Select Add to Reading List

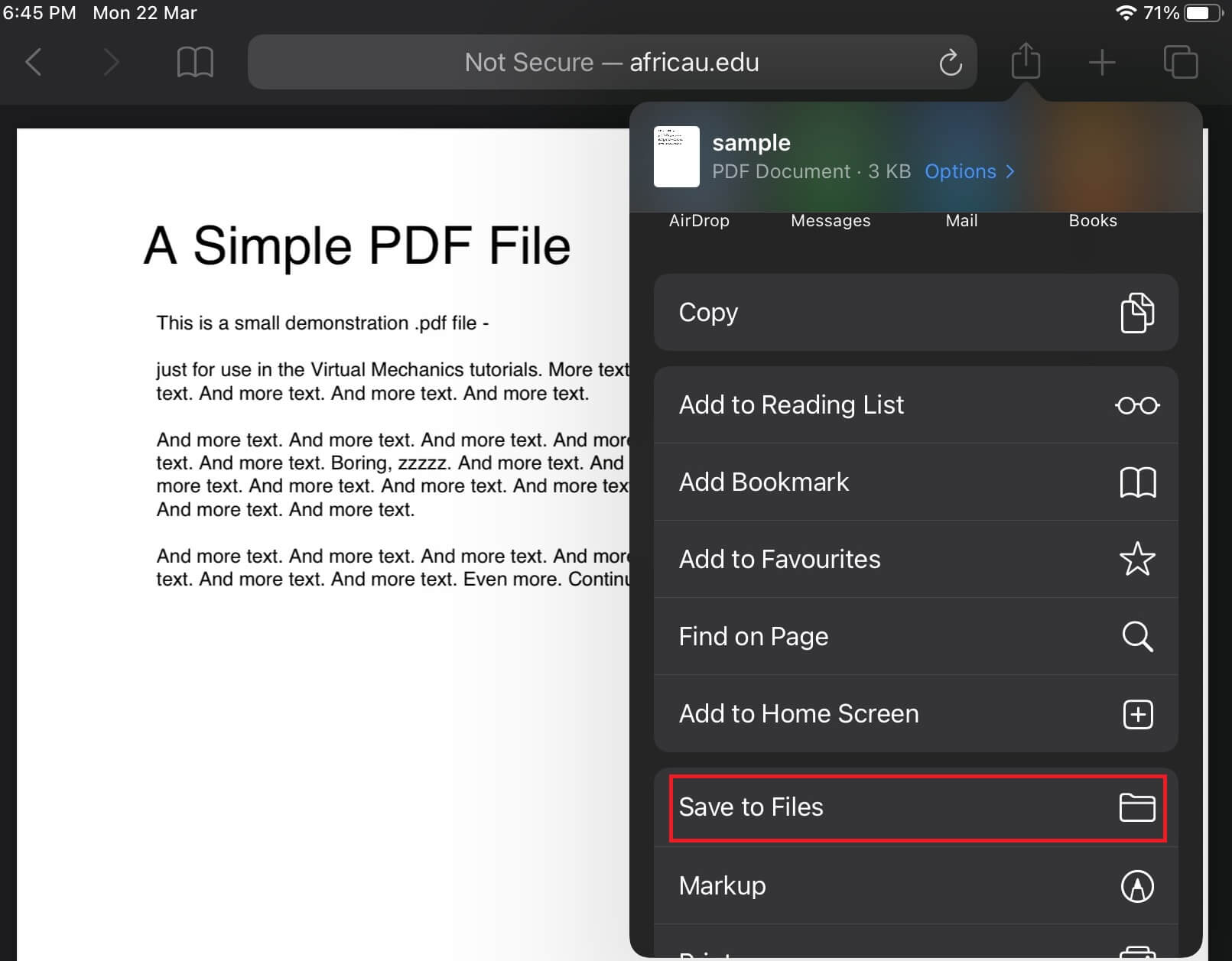pos(915,404)
